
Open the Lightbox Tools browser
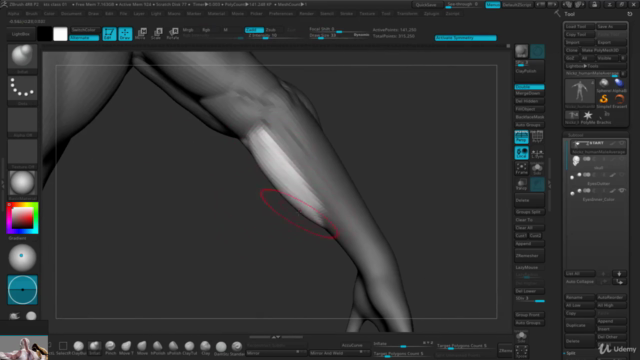click(595, 66)
